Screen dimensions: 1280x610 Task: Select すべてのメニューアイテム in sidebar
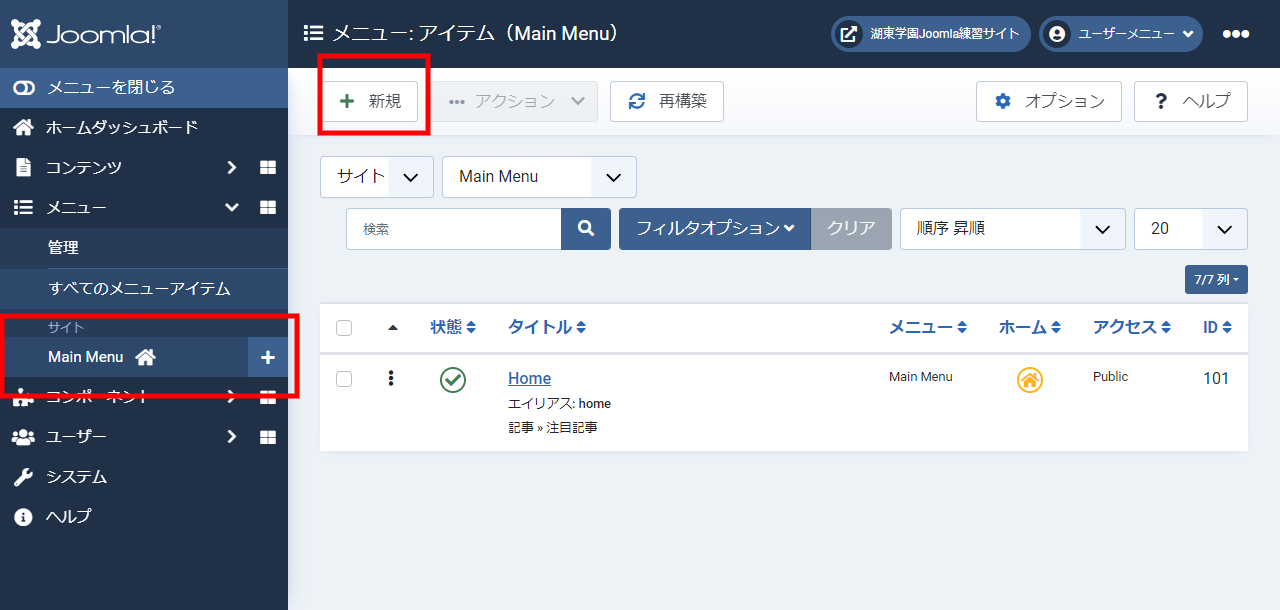(139, 289)
